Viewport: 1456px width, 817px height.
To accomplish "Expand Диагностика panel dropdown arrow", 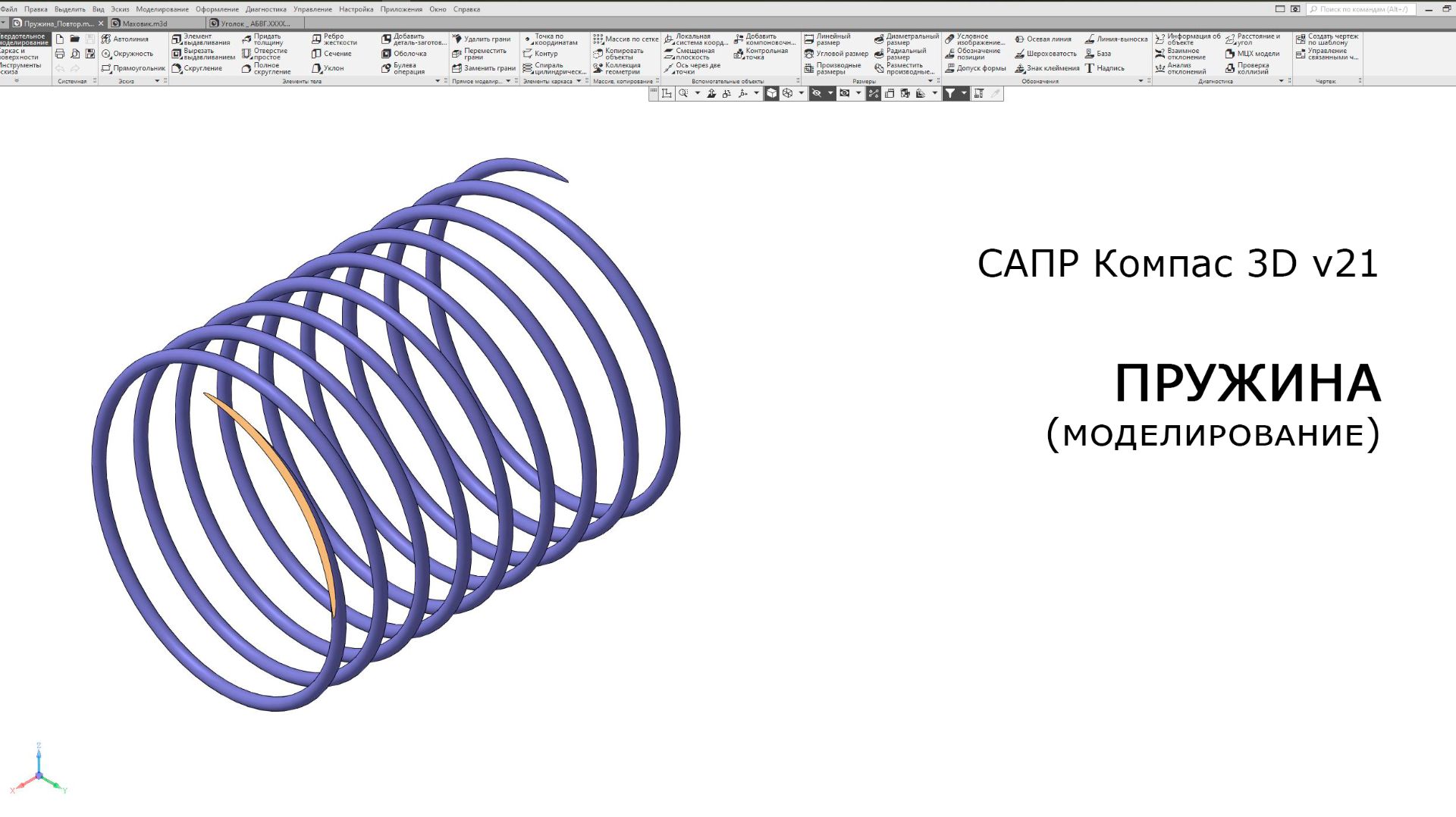I will coord(1282,81).
